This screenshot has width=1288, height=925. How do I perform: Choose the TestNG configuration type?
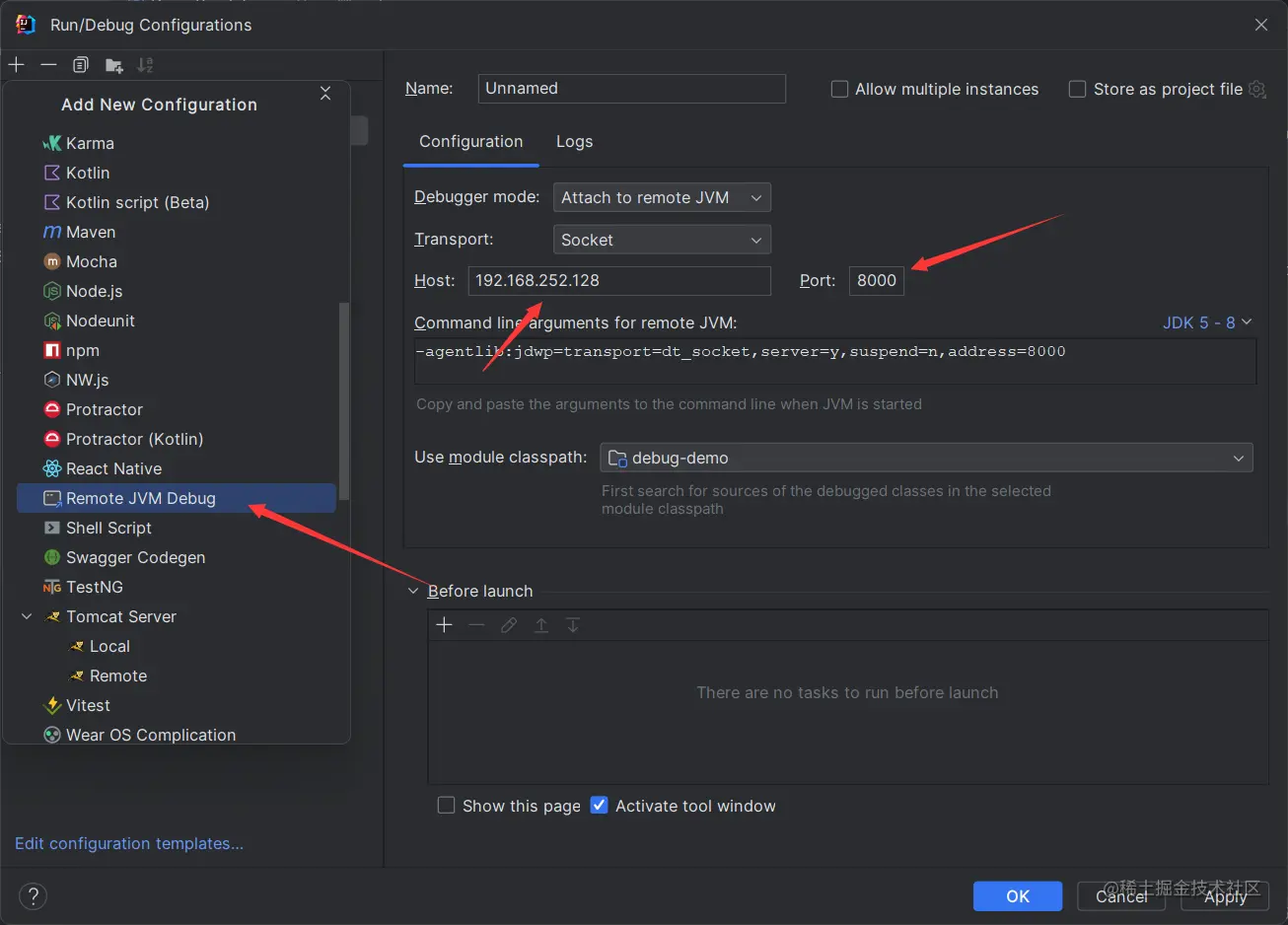coord(178,587)
